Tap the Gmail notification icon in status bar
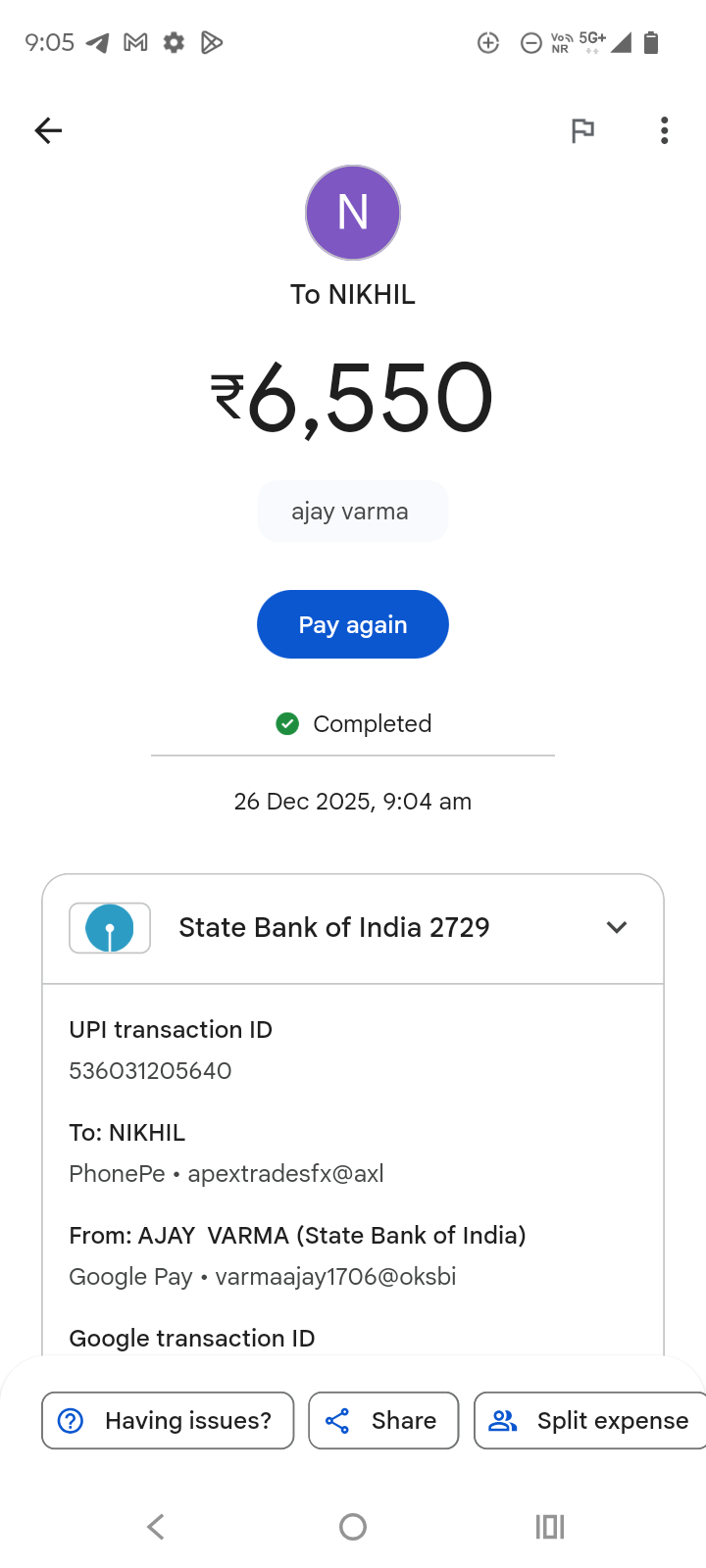 (135, 42)
